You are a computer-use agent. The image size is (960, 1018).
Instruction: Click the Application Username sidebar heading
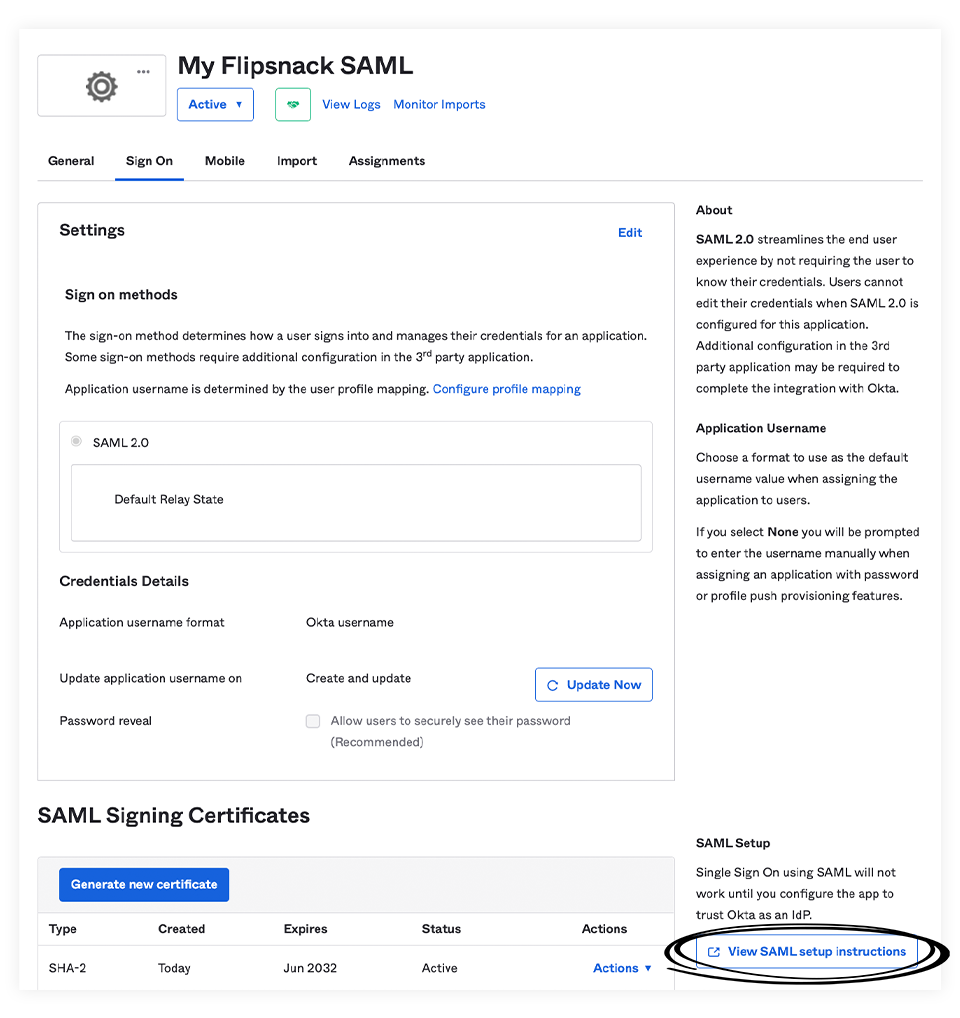tap(761, 428)
